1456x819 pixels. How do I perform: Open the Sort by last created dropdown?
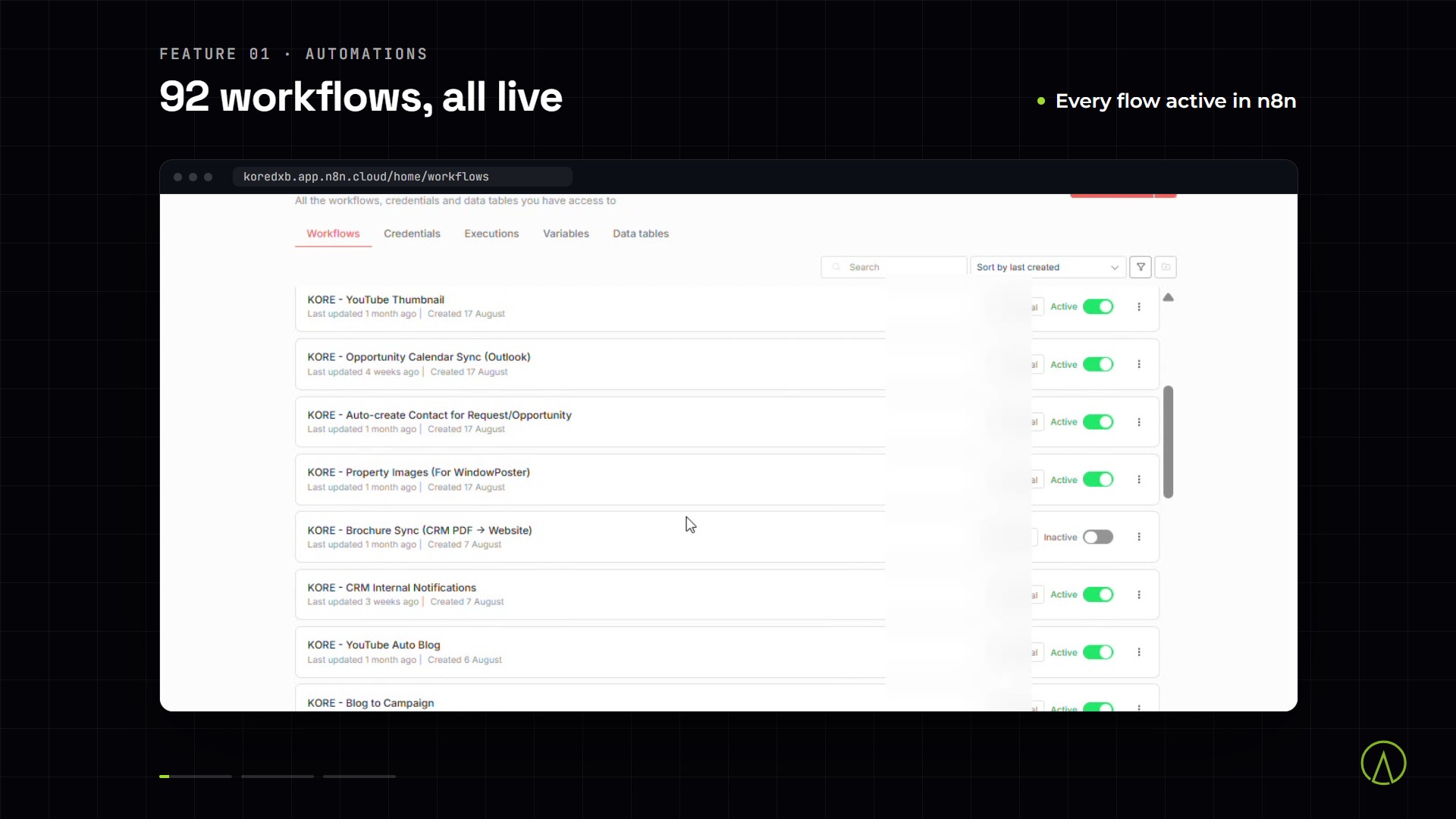1047,267
